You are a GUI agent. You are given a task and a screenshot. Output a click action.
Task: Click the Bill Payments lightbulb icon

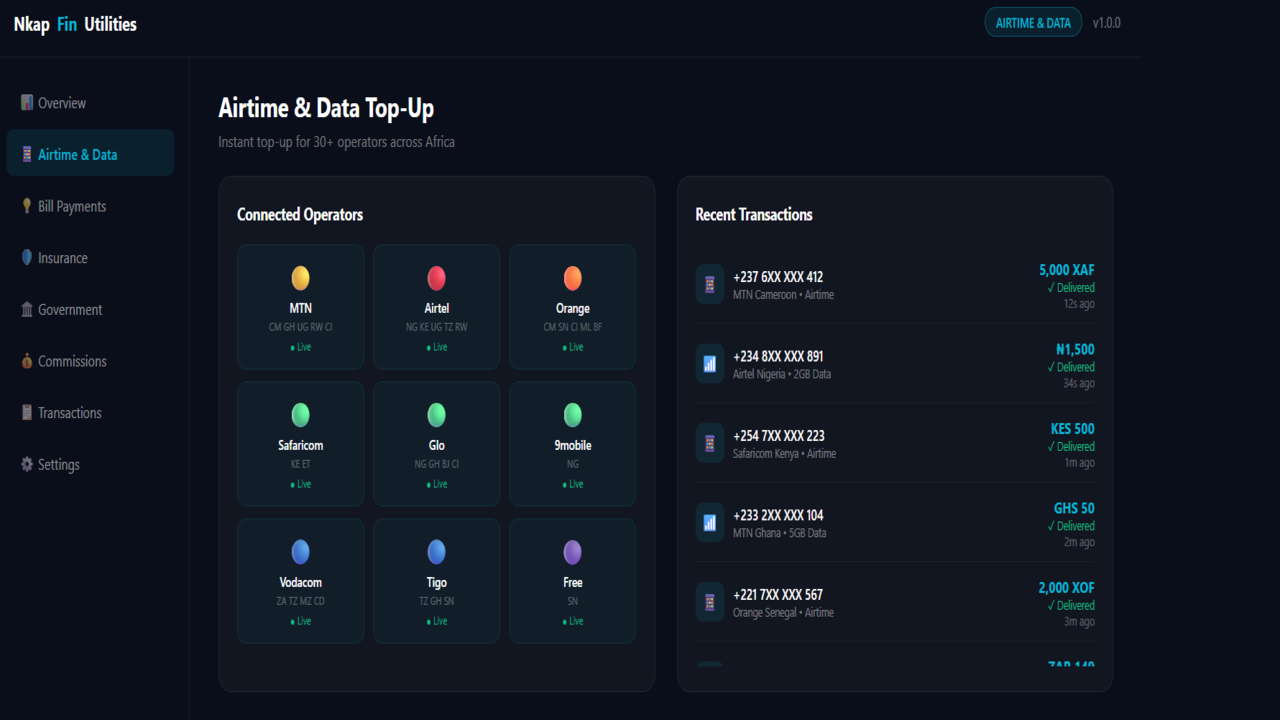click(x=27, y=206)
